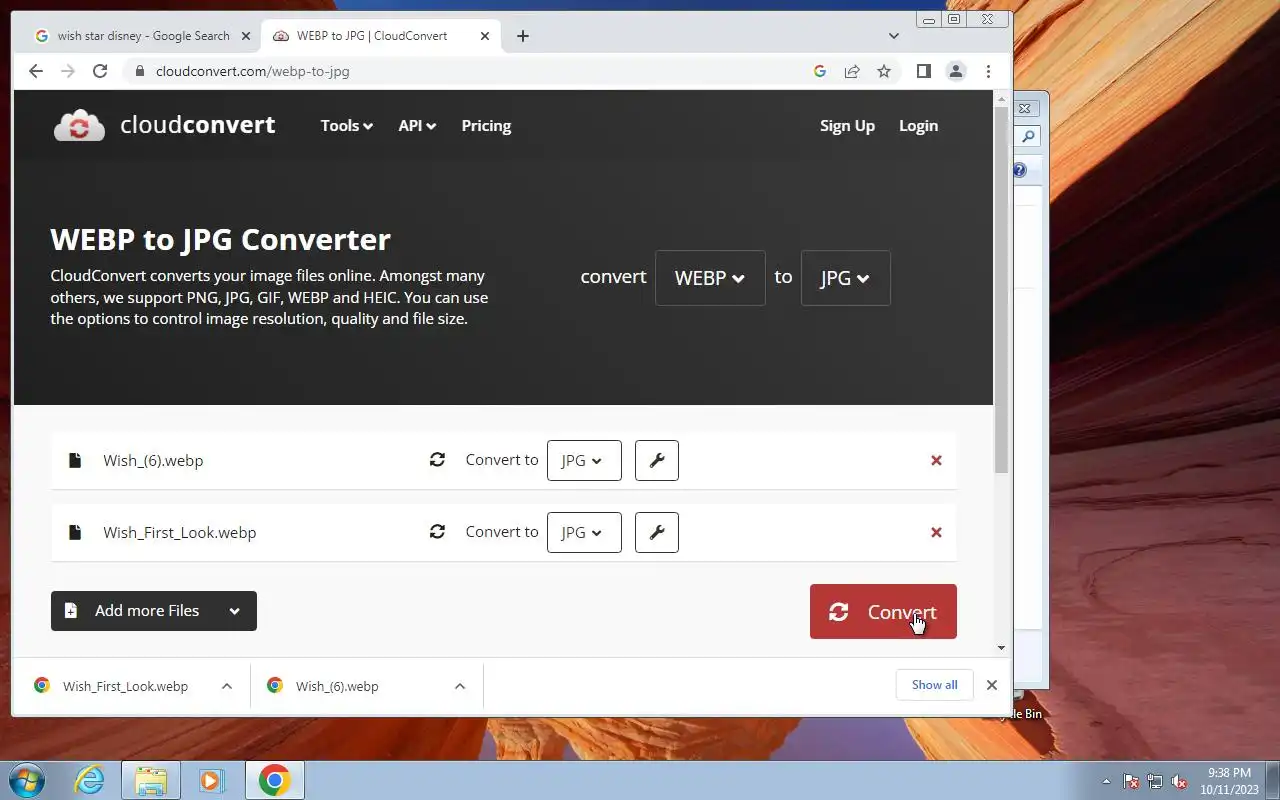Open a new tab with plus icon
This screenshot has height=800, width=1280.
tap(523, 36)
